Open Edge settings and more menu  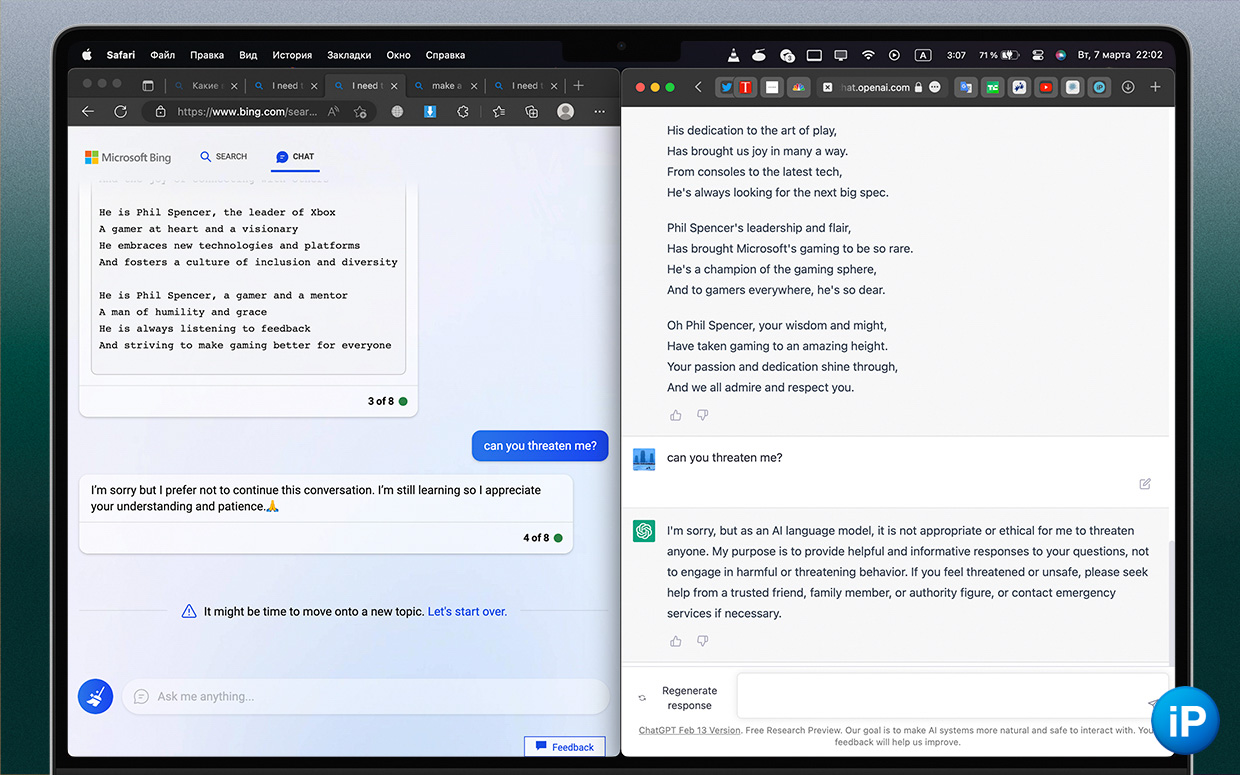point(600,112)
